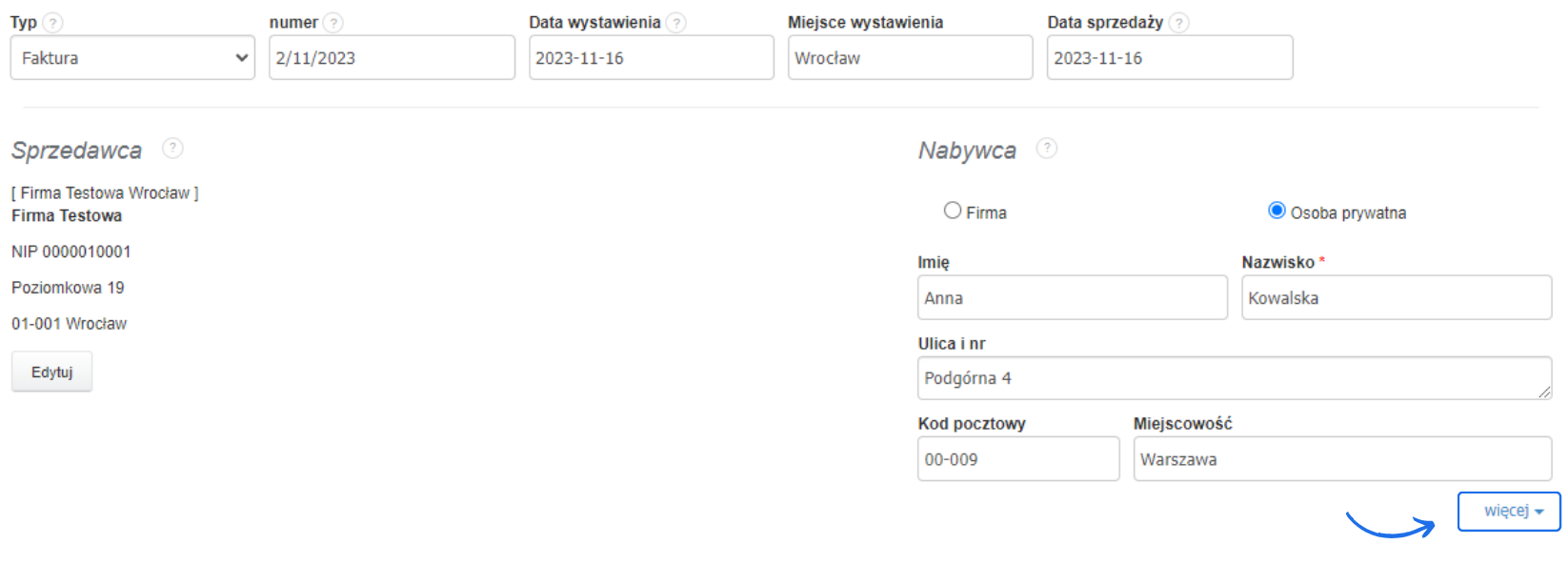Image resolution: width=1568 pixels, height=564 pixels.
Task: Show help for Data sprzedaży field
Action: [x=1178, y=23]
